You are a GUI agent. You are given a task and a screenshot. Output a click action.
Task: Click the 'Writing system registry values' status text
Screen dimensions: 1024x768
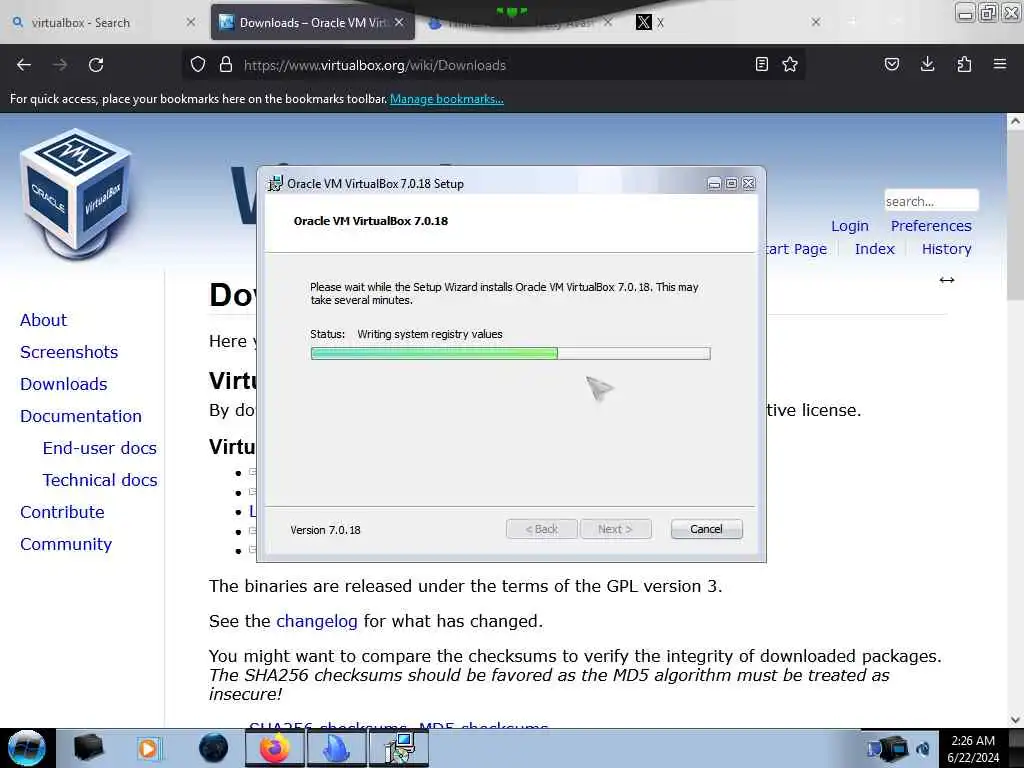tap(430, 334)
